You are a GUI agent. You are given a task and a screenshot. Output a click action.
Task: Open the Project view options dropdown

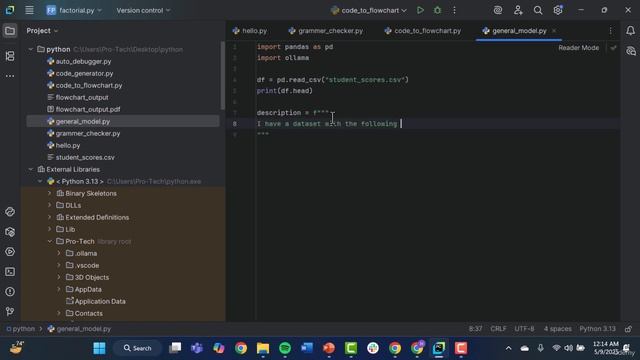tap(42, 31)
